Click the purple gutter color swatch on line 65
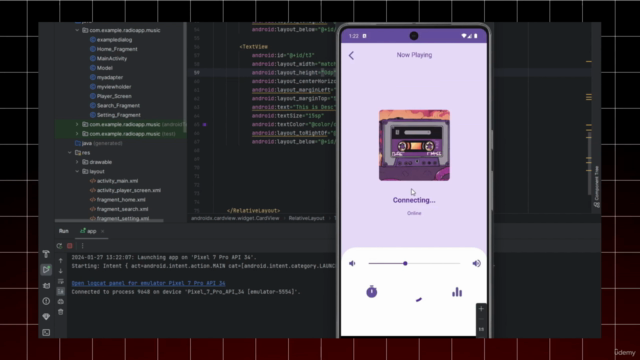Image resolution: width=640 pixels, height=360 pixels. point(204,124)
